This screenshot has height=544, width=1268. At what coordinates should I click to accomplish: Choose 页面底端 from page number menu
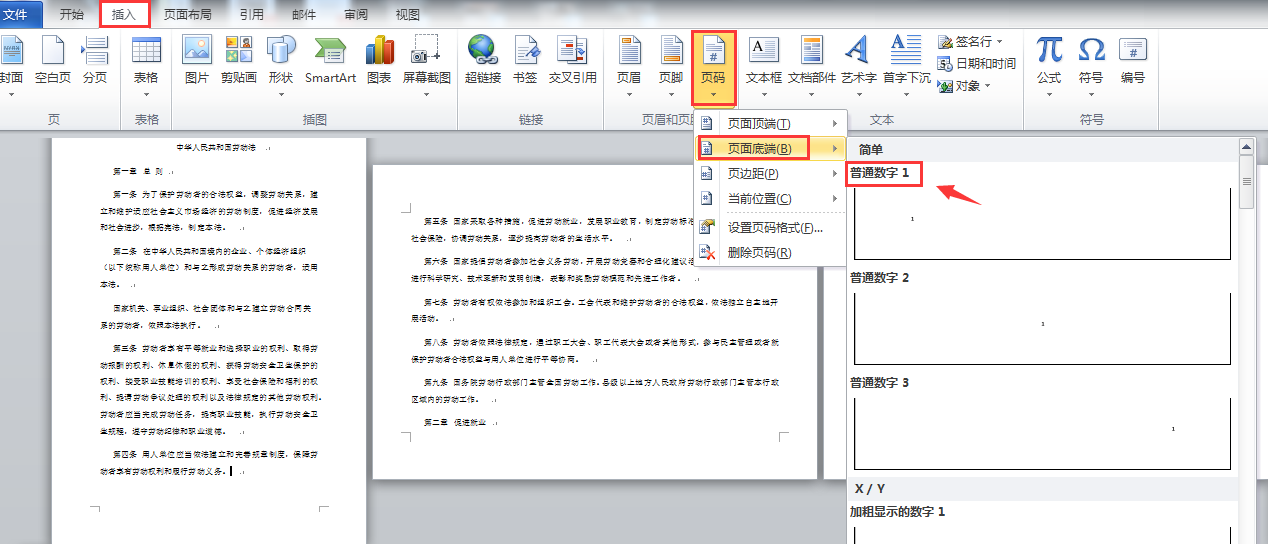point(770,148)
